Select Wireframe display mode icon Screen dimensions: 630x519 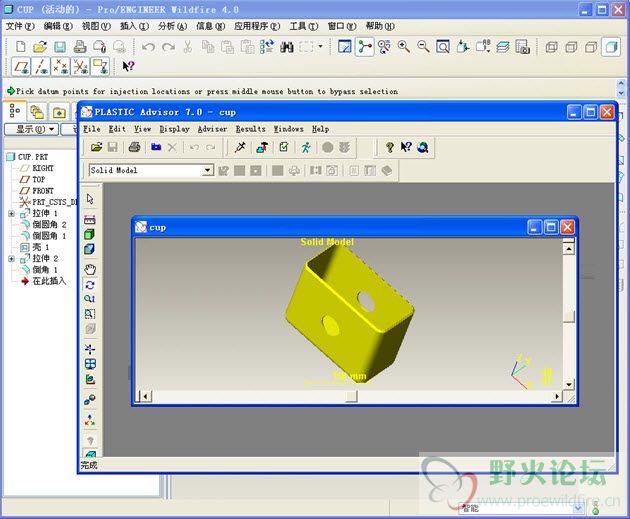click(551, 47)
